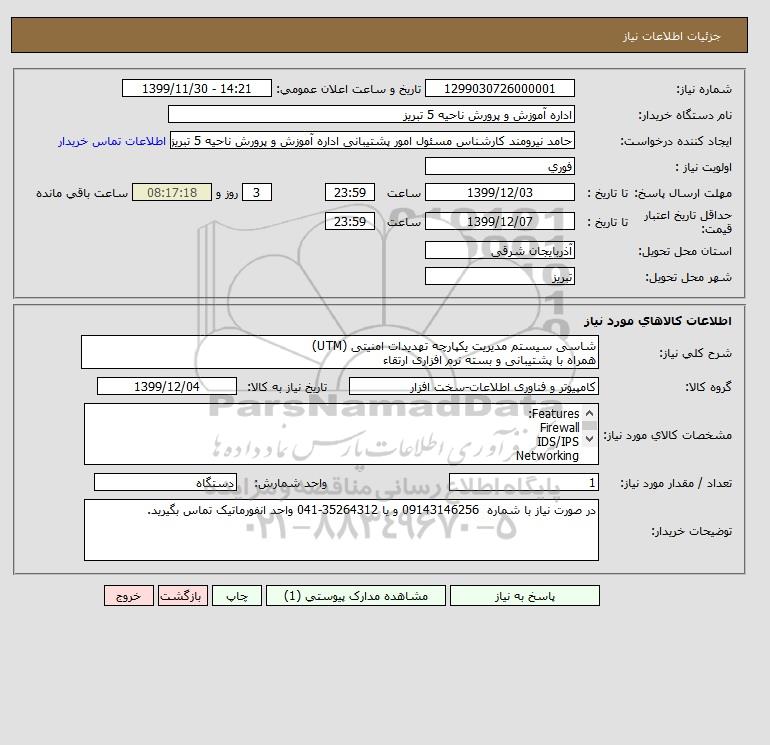Click buyer notes text area

click(x=341, y=530)
